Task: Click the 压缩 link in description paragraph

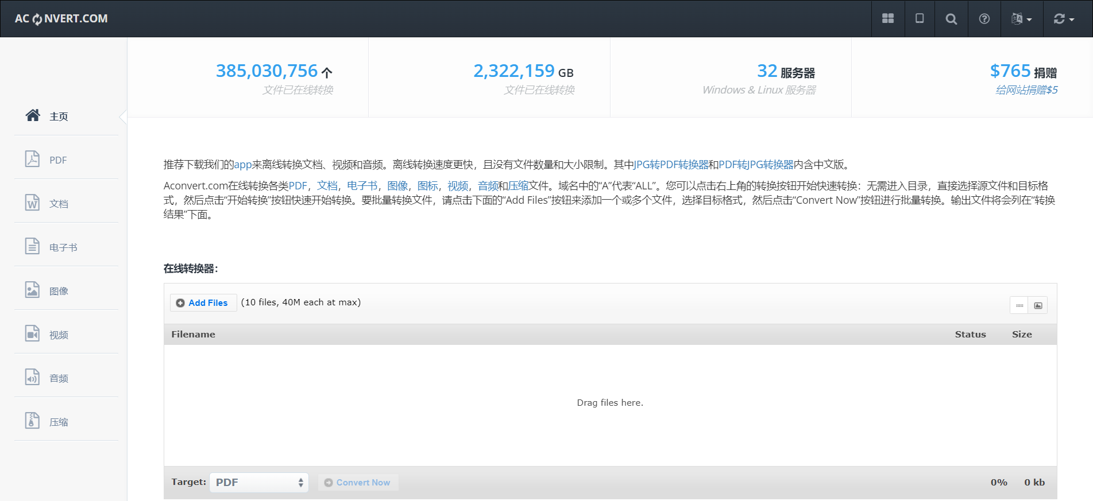Action: [518, 186]
